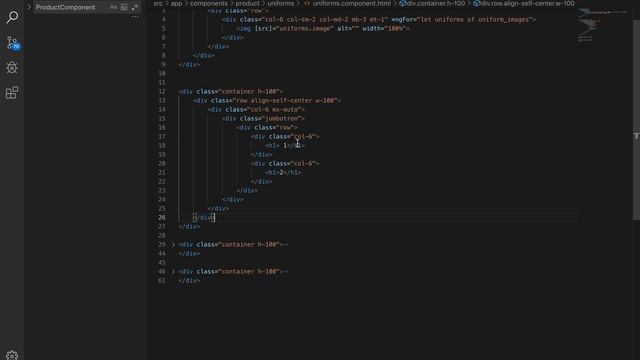Select the 'src' breadcrumb segment
Image resolution: width=640 pixels, height=360 pixels.
(x=158, y=3)
